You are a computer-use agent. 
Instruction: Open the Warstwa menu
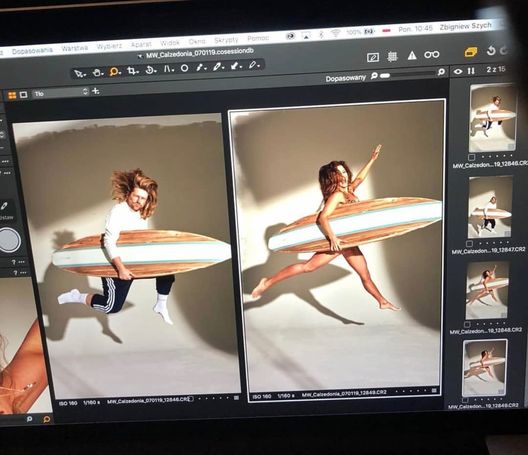coord(74,48)
